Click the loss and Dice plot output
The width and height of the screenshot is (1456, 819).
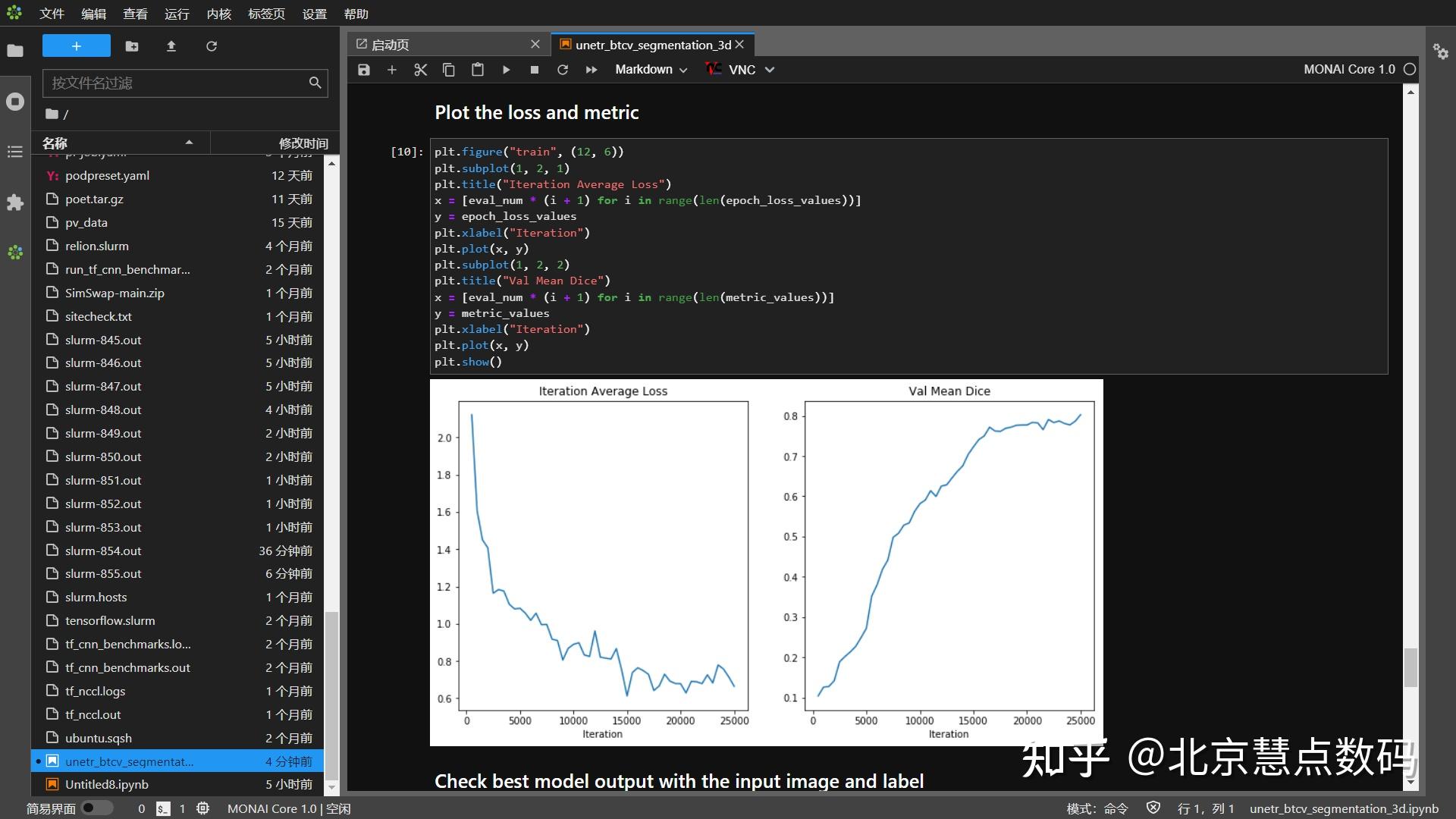point(766,563)
